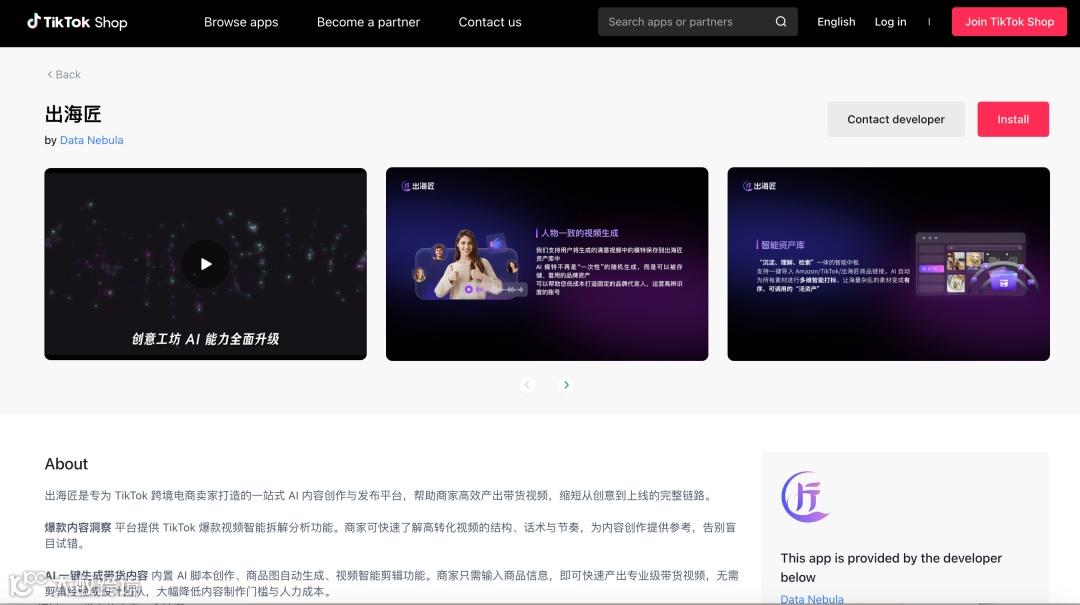Show next carousel slide with right chevron
This screenshot has width=1080, height=605.
click(566, 384)
